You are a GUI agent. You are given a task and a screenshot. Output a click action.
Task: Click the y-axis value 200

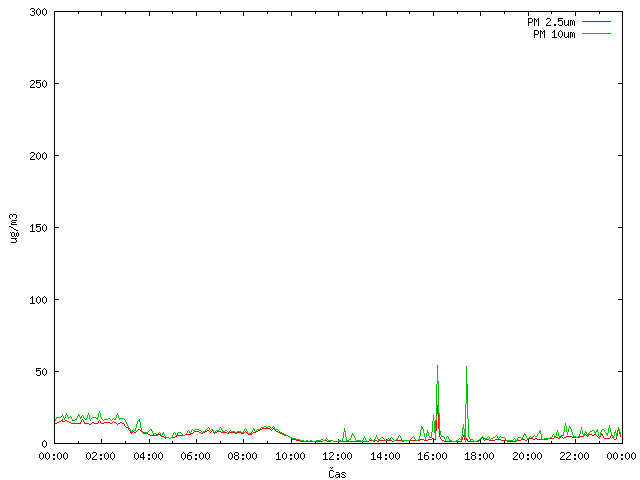click(38, 156)
